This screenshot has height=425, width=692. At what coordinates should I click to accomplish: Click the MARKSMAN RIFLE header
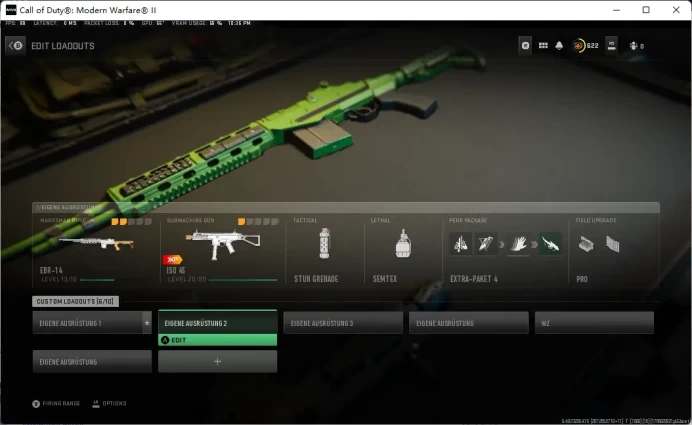coord(63,220)
